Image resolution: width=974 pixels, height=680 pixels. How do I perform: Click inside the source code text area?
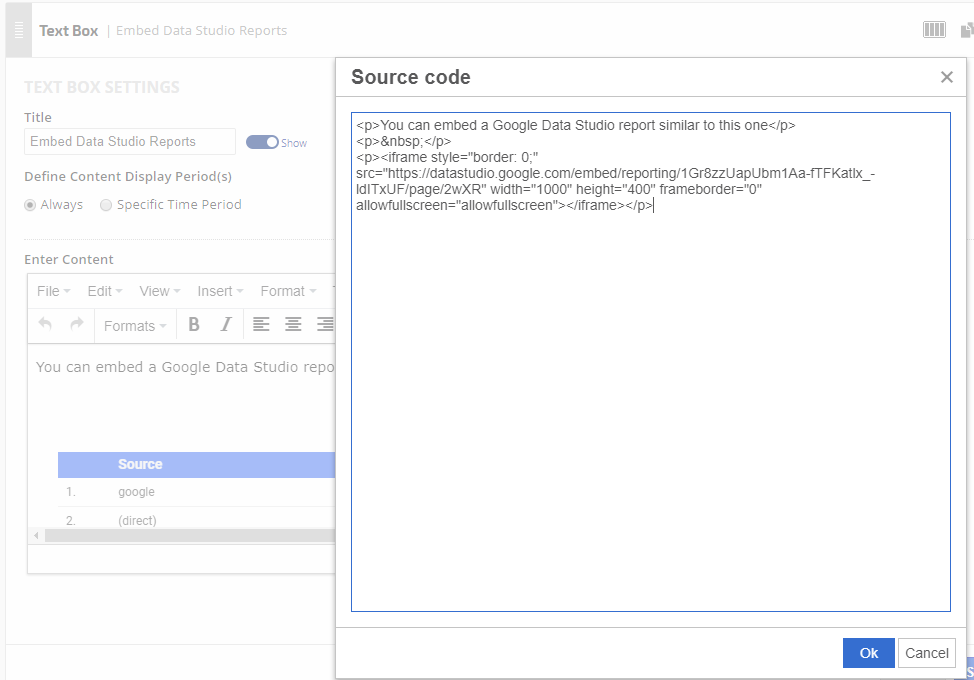(x=650, y=400)
